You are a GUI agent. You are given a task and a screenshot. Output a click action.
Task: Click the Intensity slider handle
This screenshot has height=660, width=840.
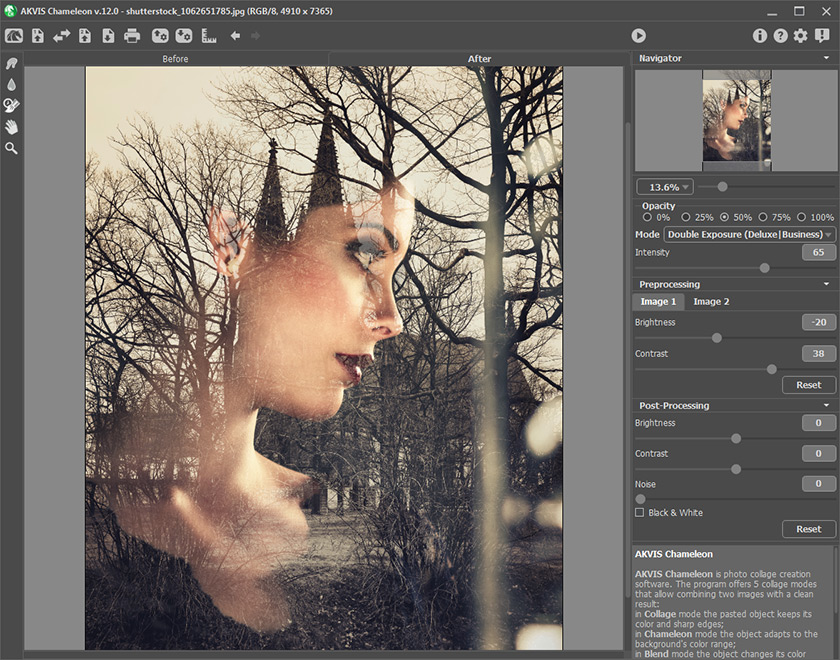[765, 268]
